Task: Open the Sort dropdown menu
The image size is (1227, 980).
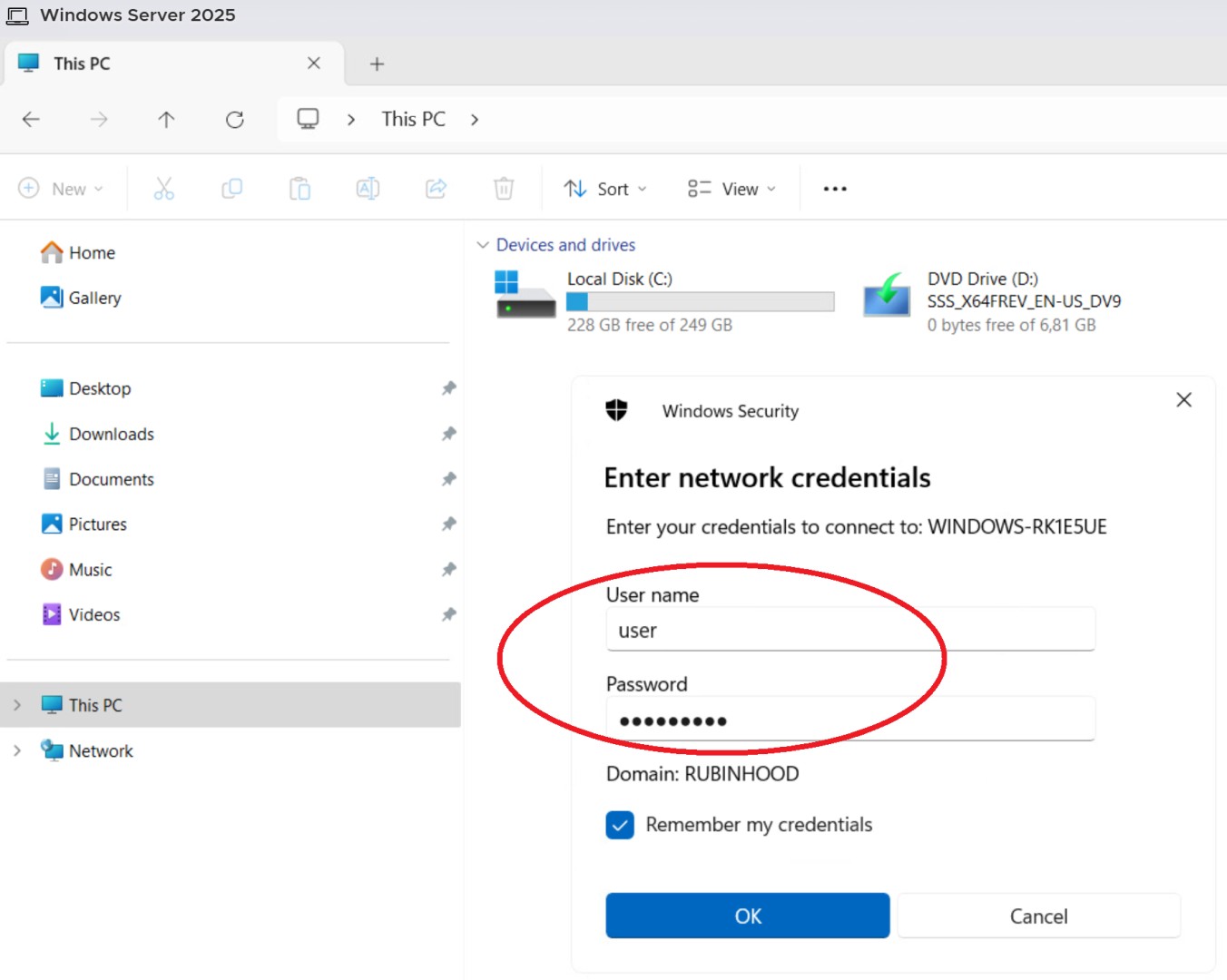Action: [605, 189]
